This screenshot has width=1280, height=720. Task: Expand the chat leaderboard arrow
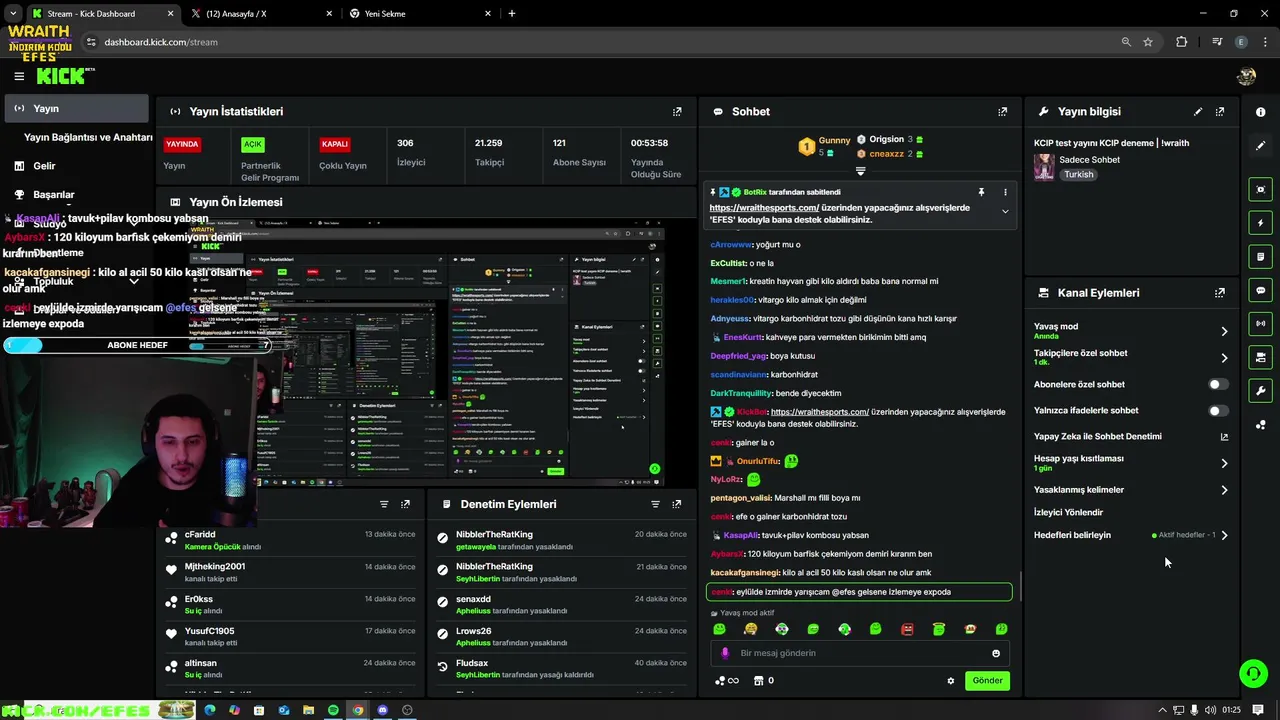[x=860, y=171]
